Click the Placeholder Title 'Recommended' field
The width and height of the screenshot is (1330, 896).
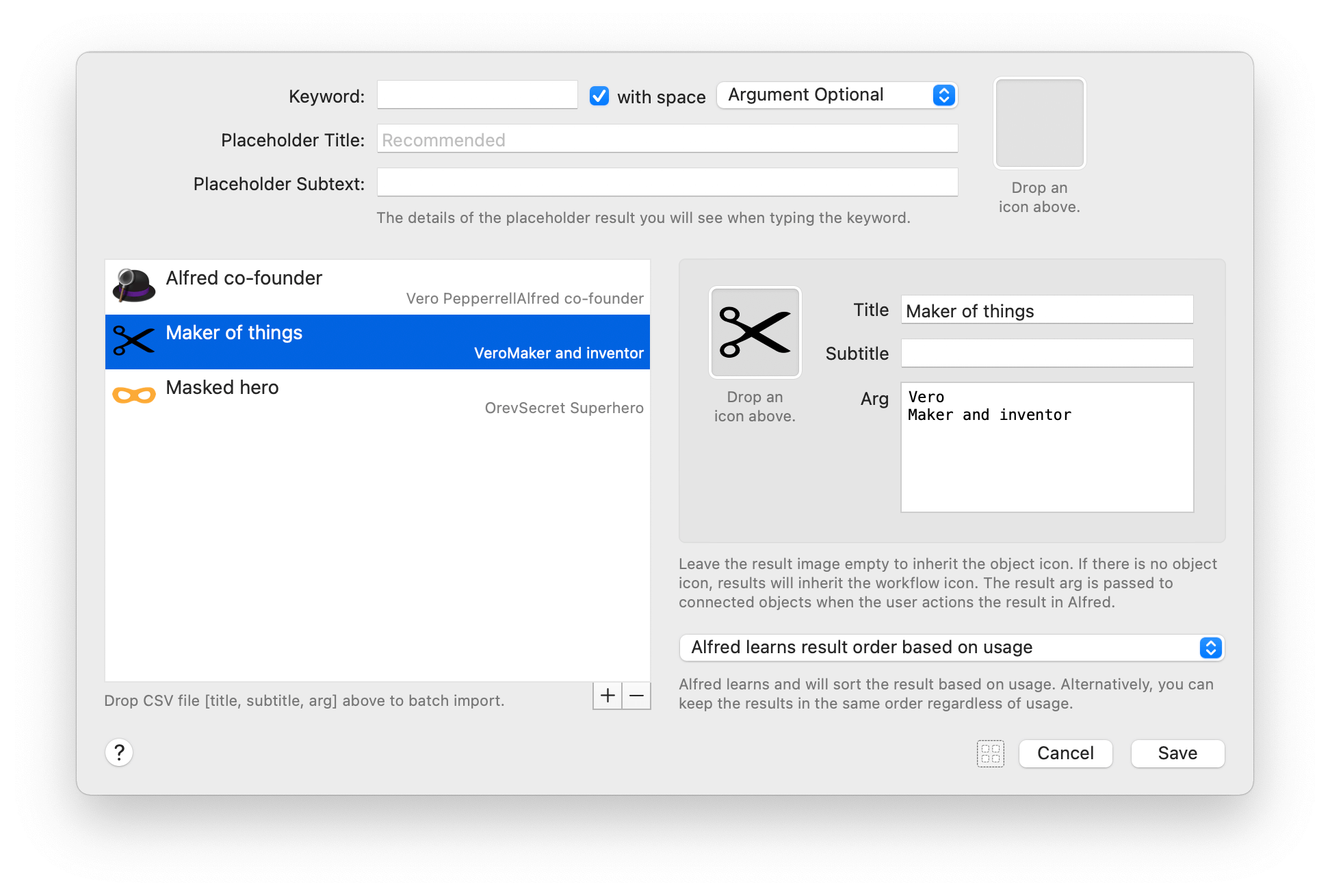point(667,138)
